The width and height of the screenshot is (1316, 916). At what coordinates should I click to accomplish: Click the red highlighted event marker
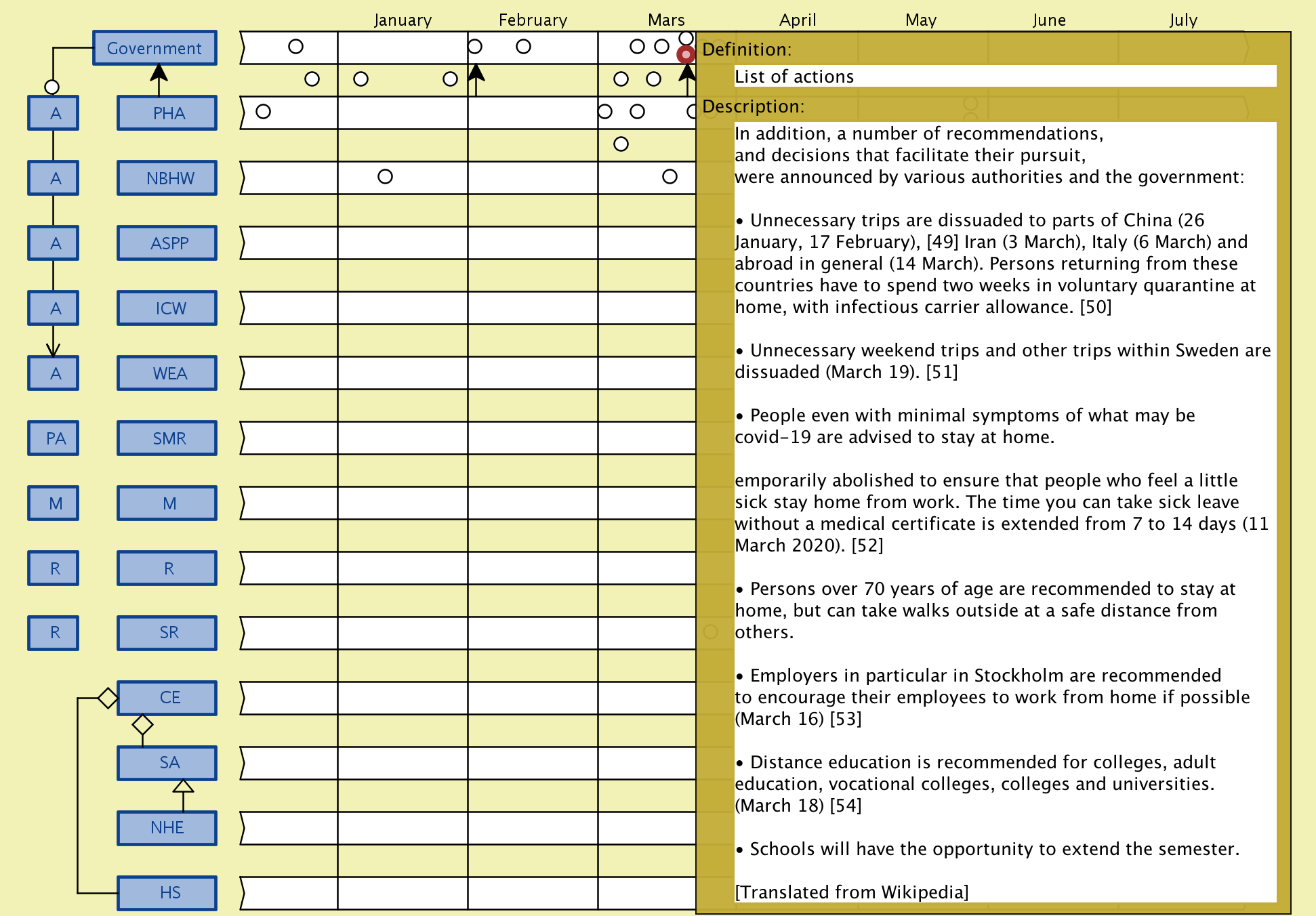click(686, 54)
